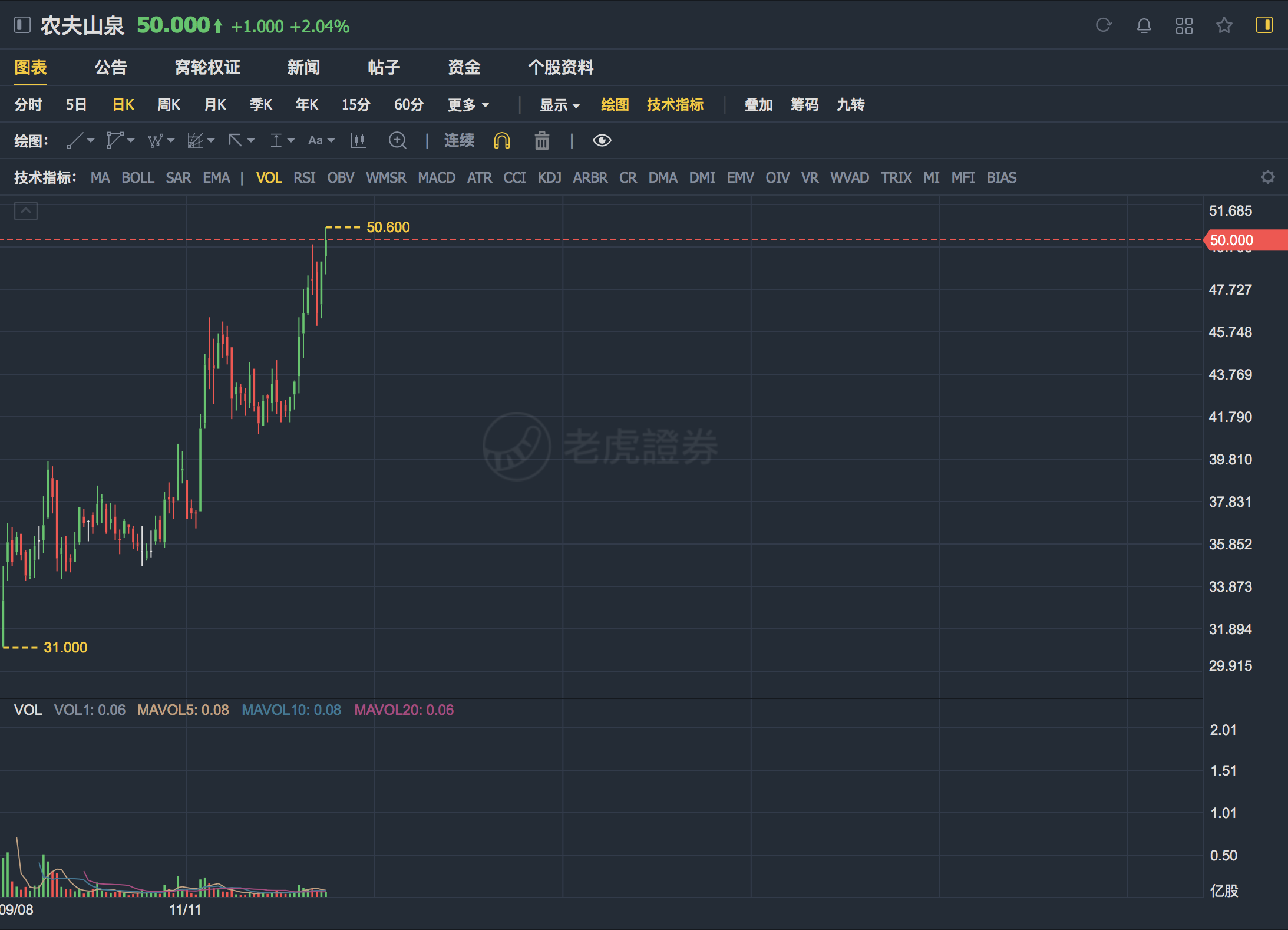Select 分时 timeframe
The image size is (1288, 930).
click(28, 105)
